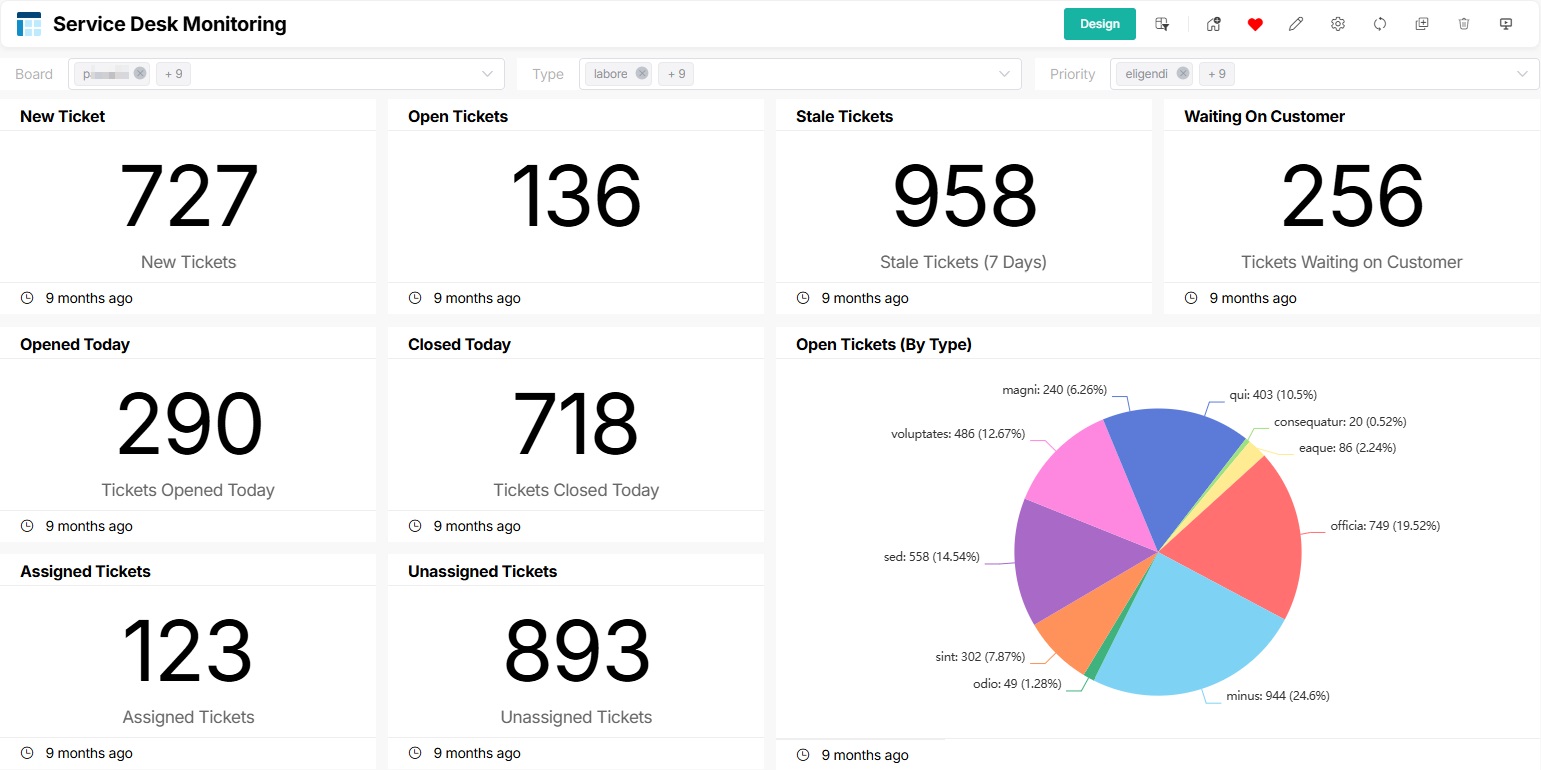Toggle the red heart favorite icon
The height and width of the screenshot is (770, 1541).
pos(1255,24)
